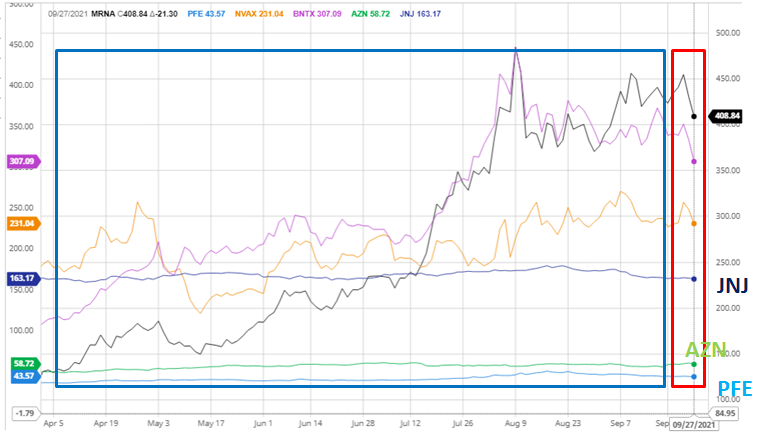Select the PFE 43.57 legend entry
The width and height of the screenshot is (769, 436).
[x=206, y=14]
